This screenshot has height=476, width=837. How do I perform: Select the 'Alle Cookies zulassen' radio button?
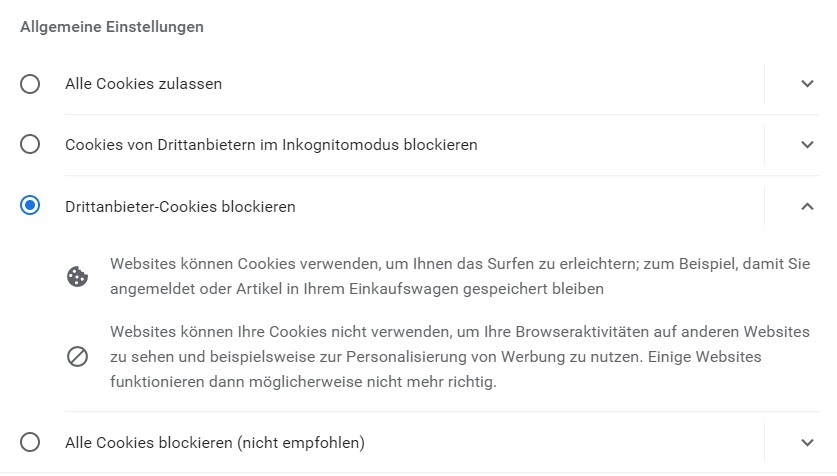30,84
